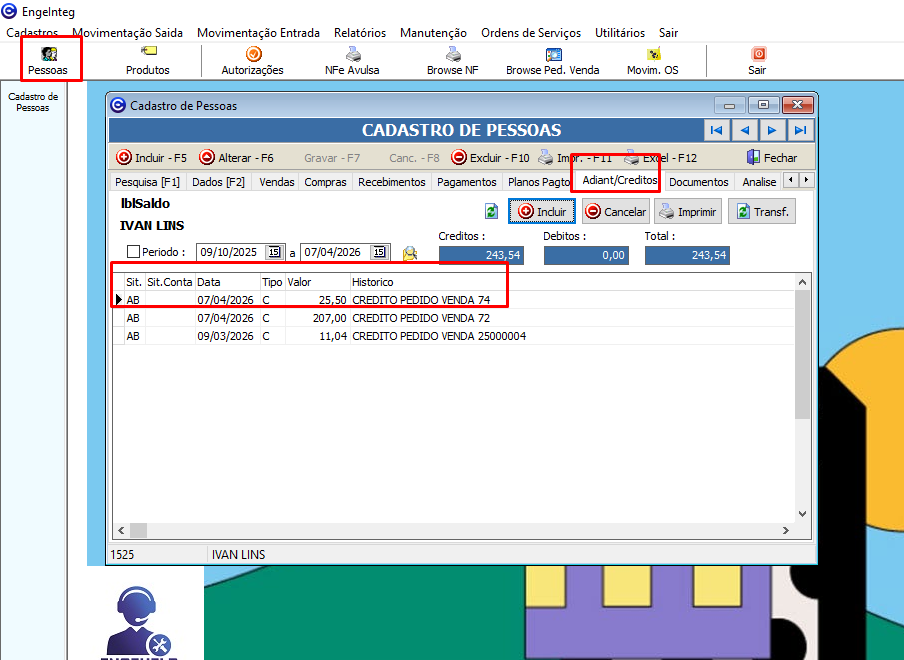Open Browse Ped. Venda icon
This screenshot has height=660, width=904.
(552, 60)
